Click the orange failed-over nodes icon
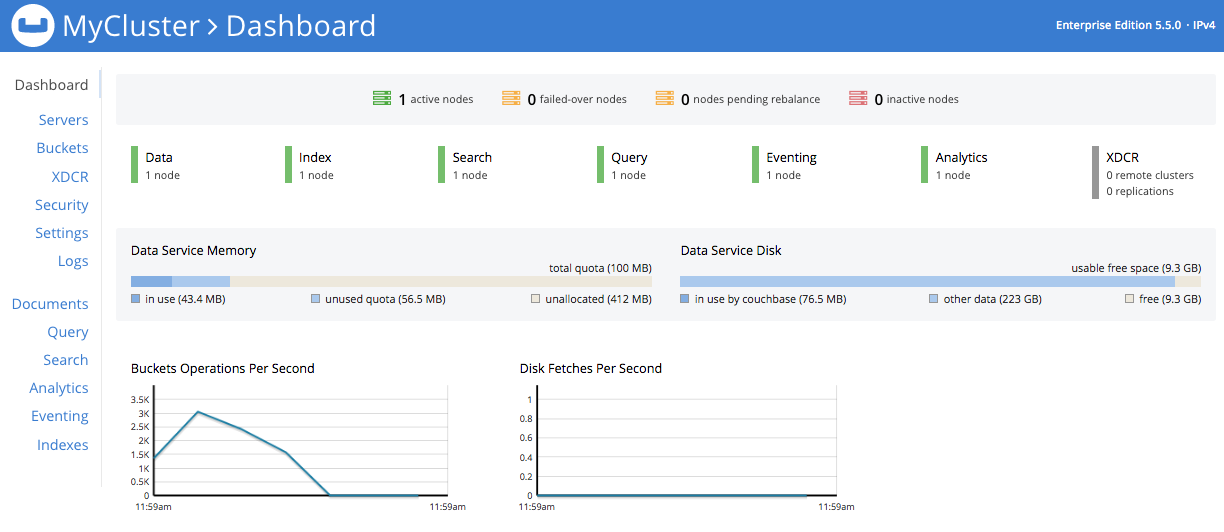Viewport: 1224px width, 532px height. coord(511,99)
